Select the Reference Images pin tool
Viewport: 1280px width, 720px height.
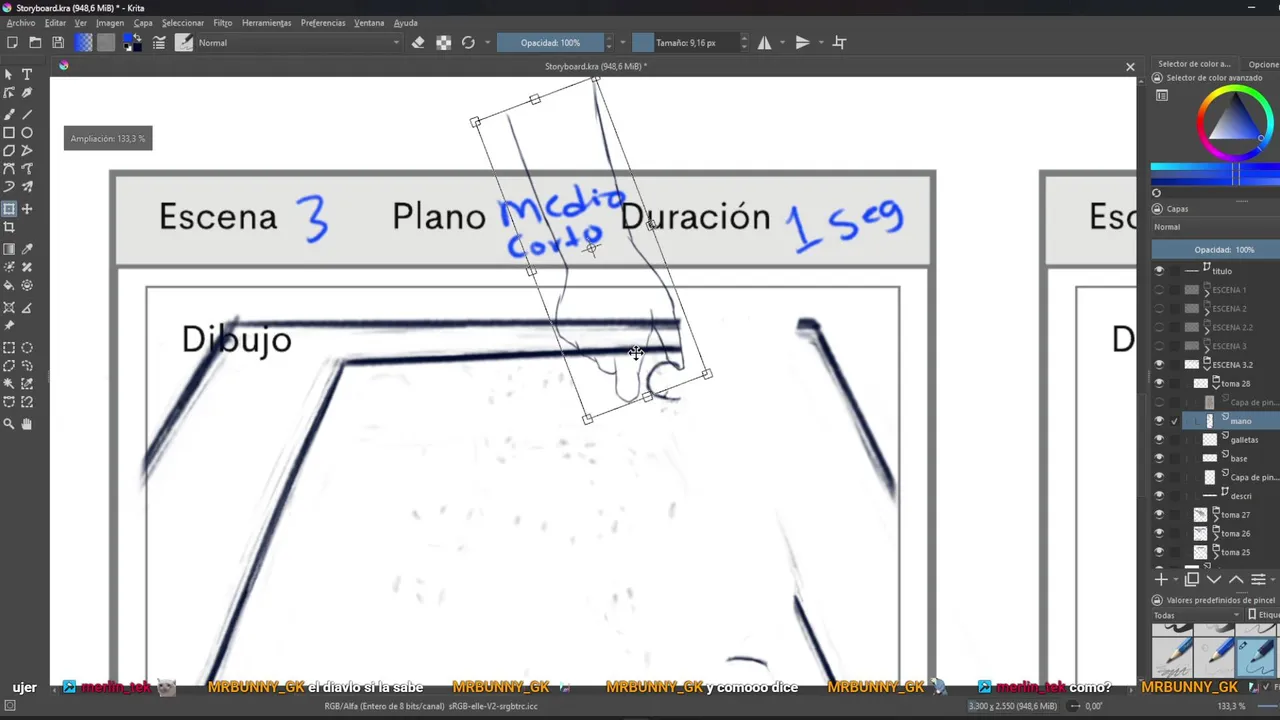click(x=9, y=325)
